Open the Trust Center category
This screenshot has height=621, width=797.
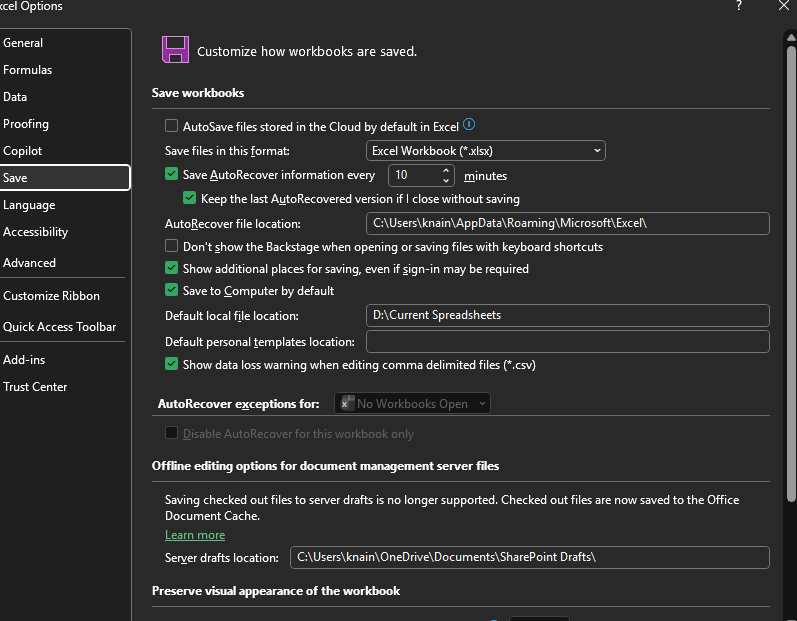pyautogui.click(x=65, y=386)
